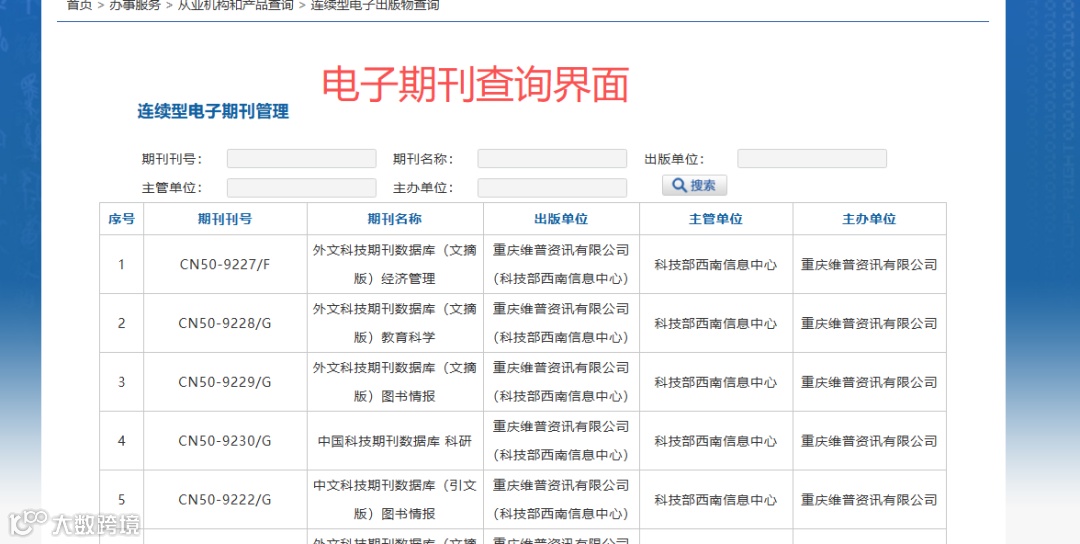1080x544 pixels.
Task: Click the 搜索 search button
Action: point(694,185)
